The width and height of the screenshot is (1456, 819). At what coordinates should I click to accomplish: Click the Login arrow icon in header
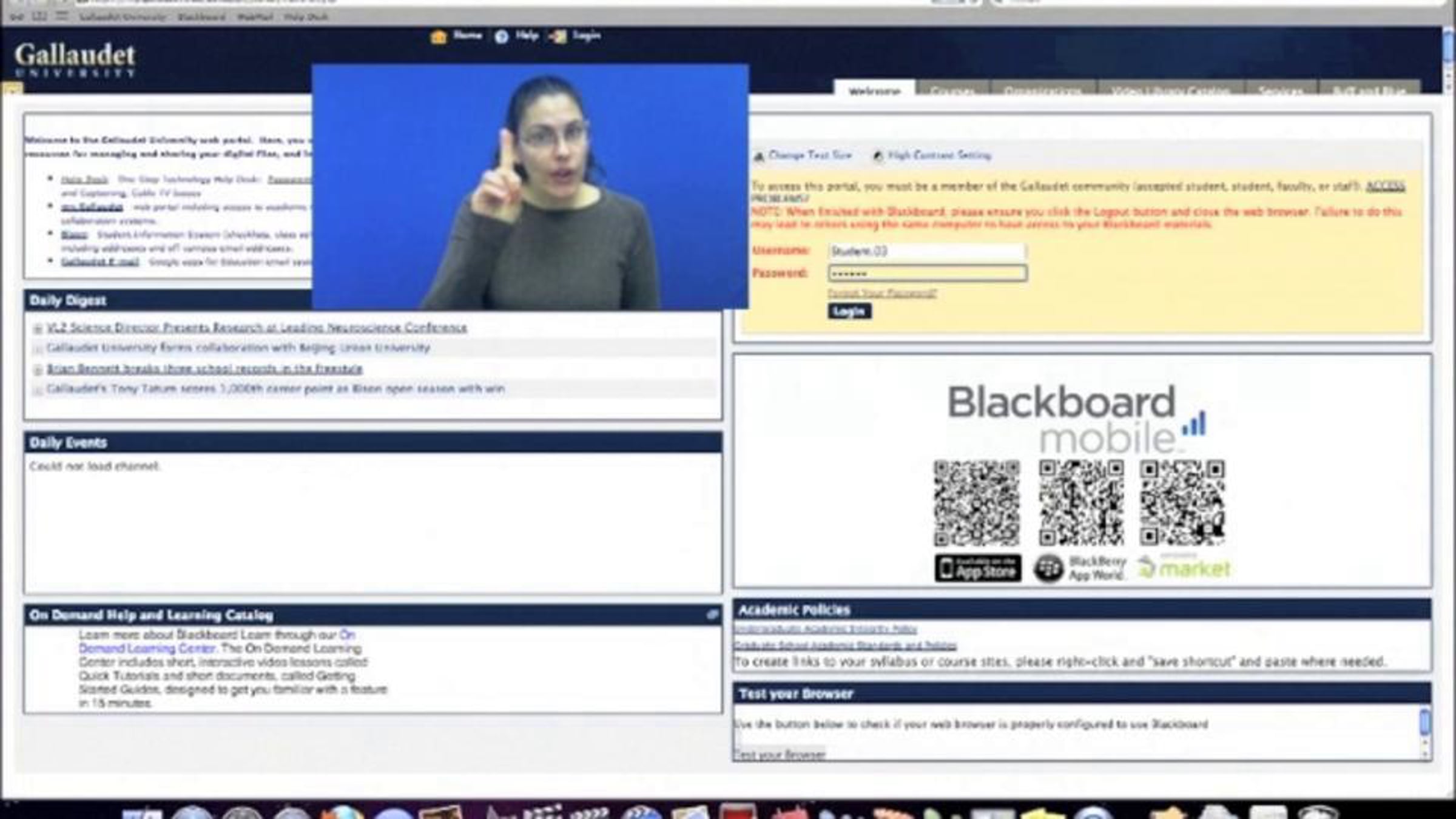point(558,36)
